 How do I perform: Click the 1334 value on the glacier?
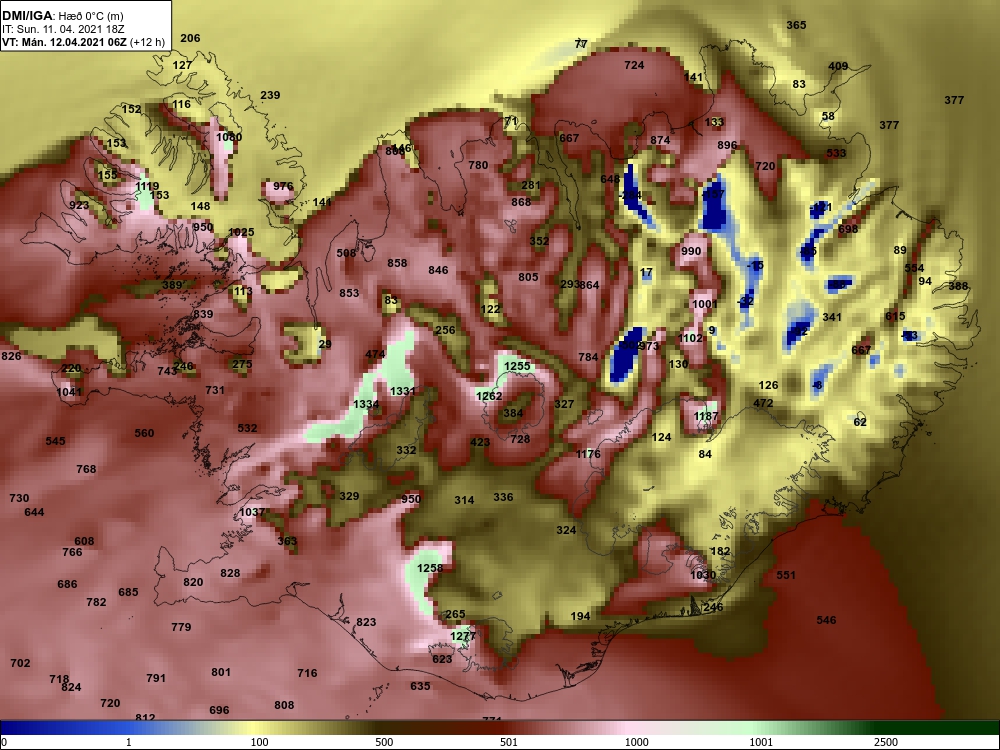tap(366, 404)
